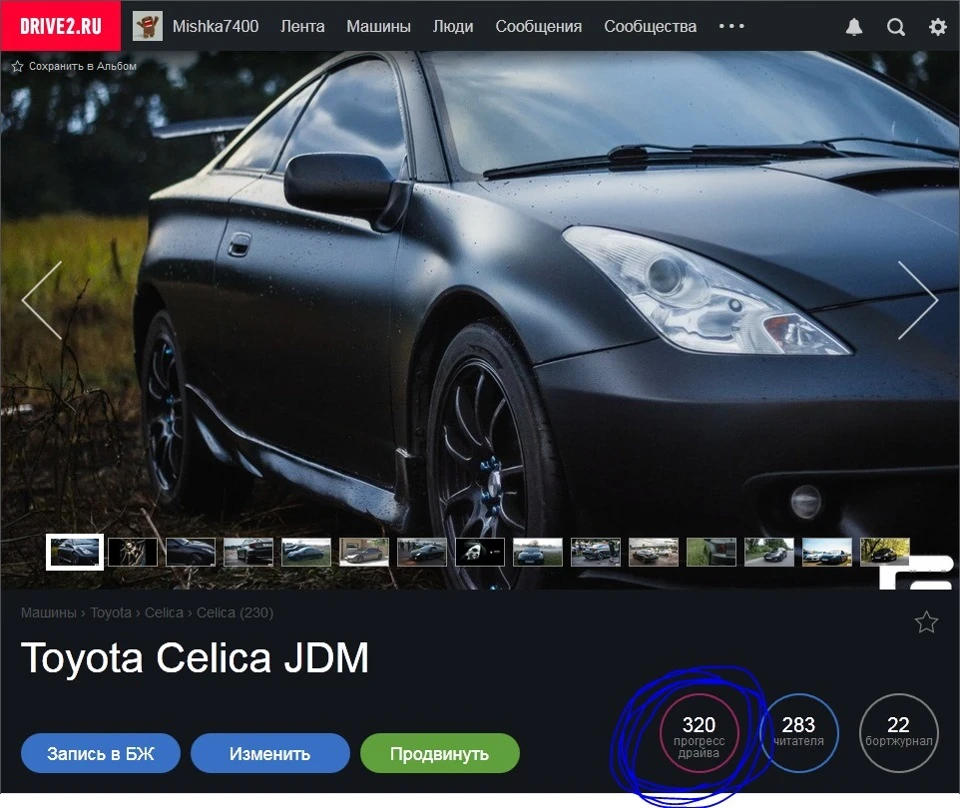
Task: Select the sixth photo thumbnail
Action: pyautogui.click(x=364, y=552)
